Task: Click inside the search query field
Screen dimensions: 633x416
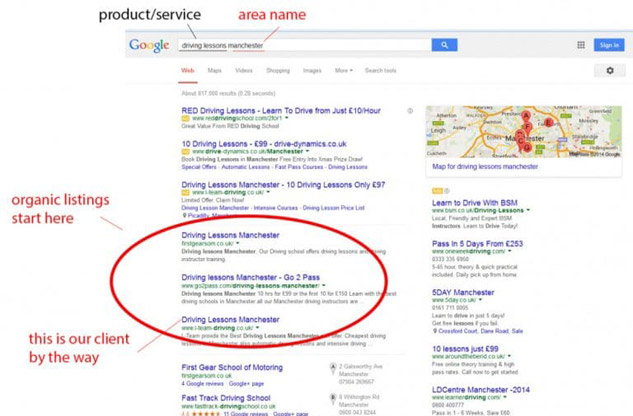Action: point(300,45)
